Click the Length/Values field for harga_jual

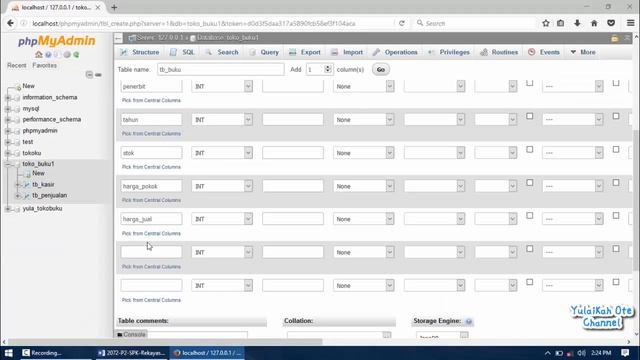[x=293, y=219]
